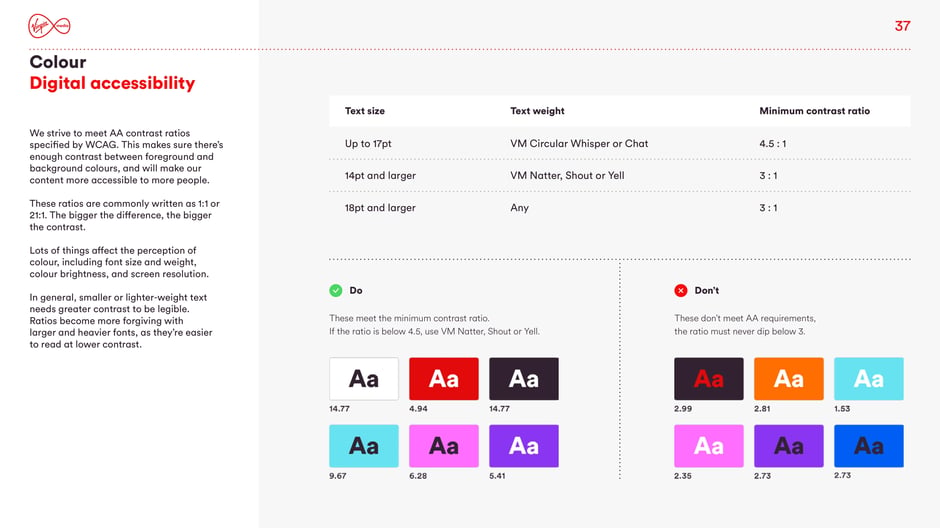Select the purple swatch labeled 5.41
This screenshot has width=940, height=528.
(x=524, y=446)
